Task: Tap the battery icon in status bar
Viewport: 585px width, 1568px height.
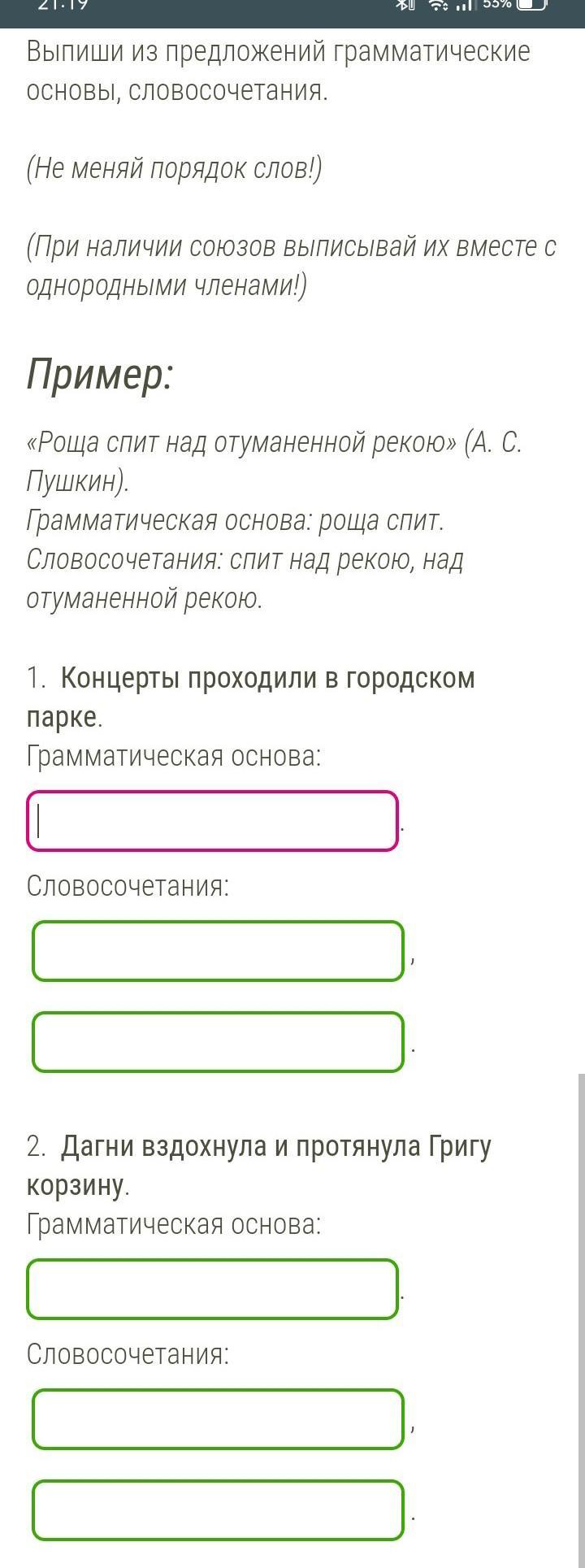Action: point(531,5)
